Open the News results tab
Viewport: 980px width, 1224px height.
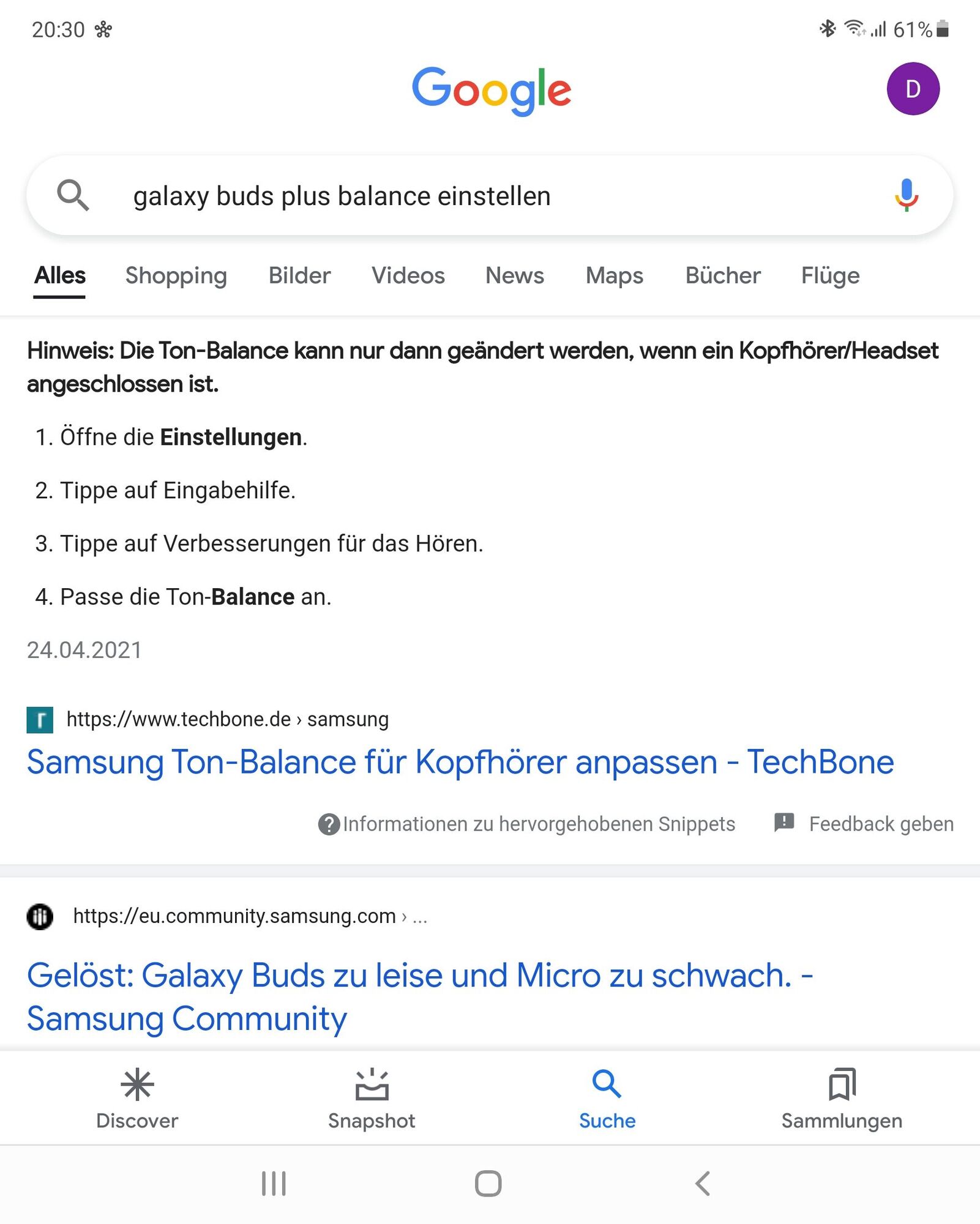pos(514,275)
